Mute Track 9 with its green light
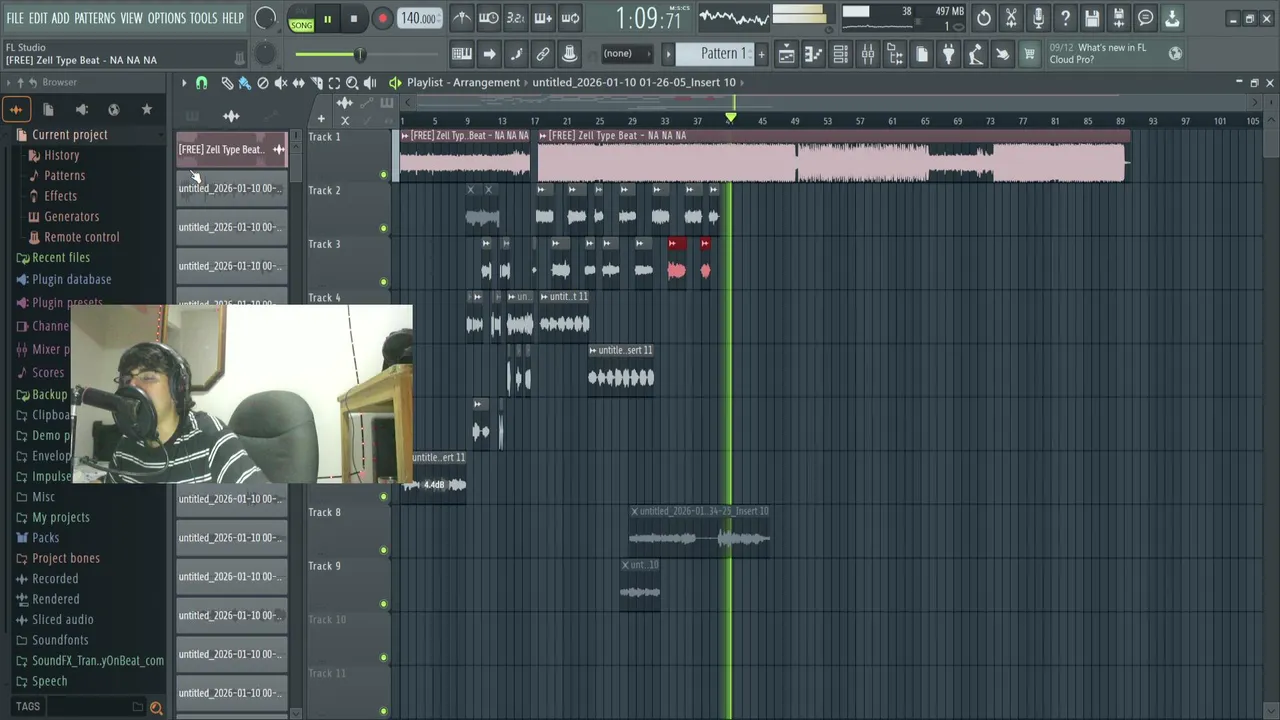Screen dimensions: 1280x720 coord(383,604)
